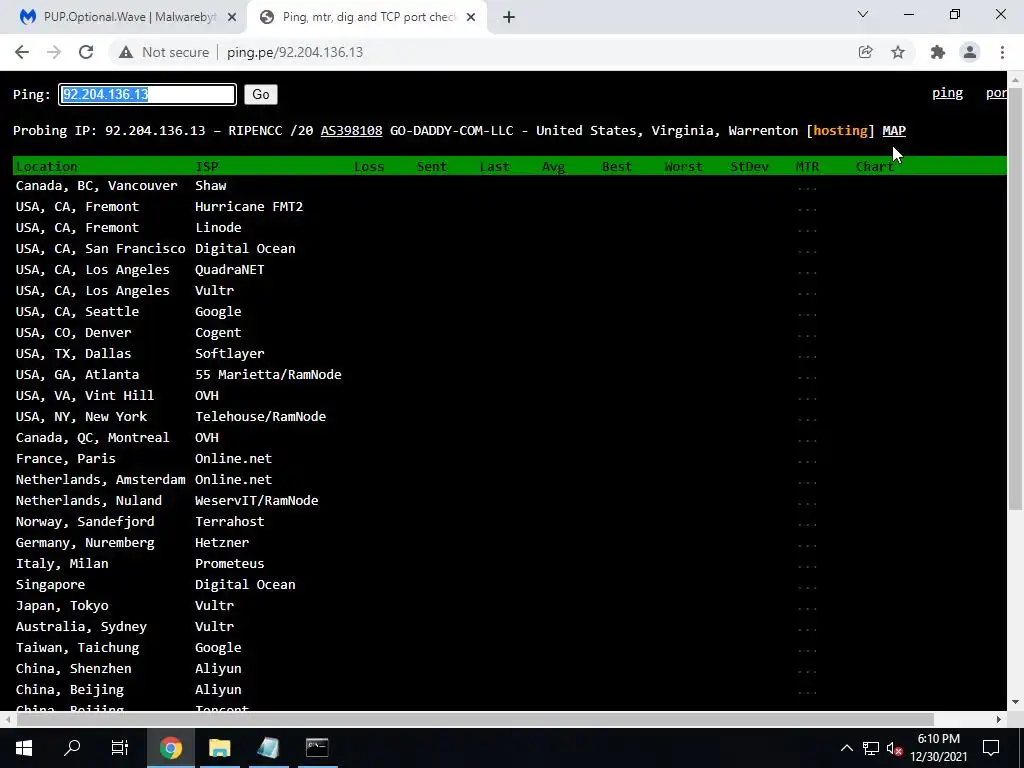
Task: Click the Location column header
Action: tap(46, 166)
